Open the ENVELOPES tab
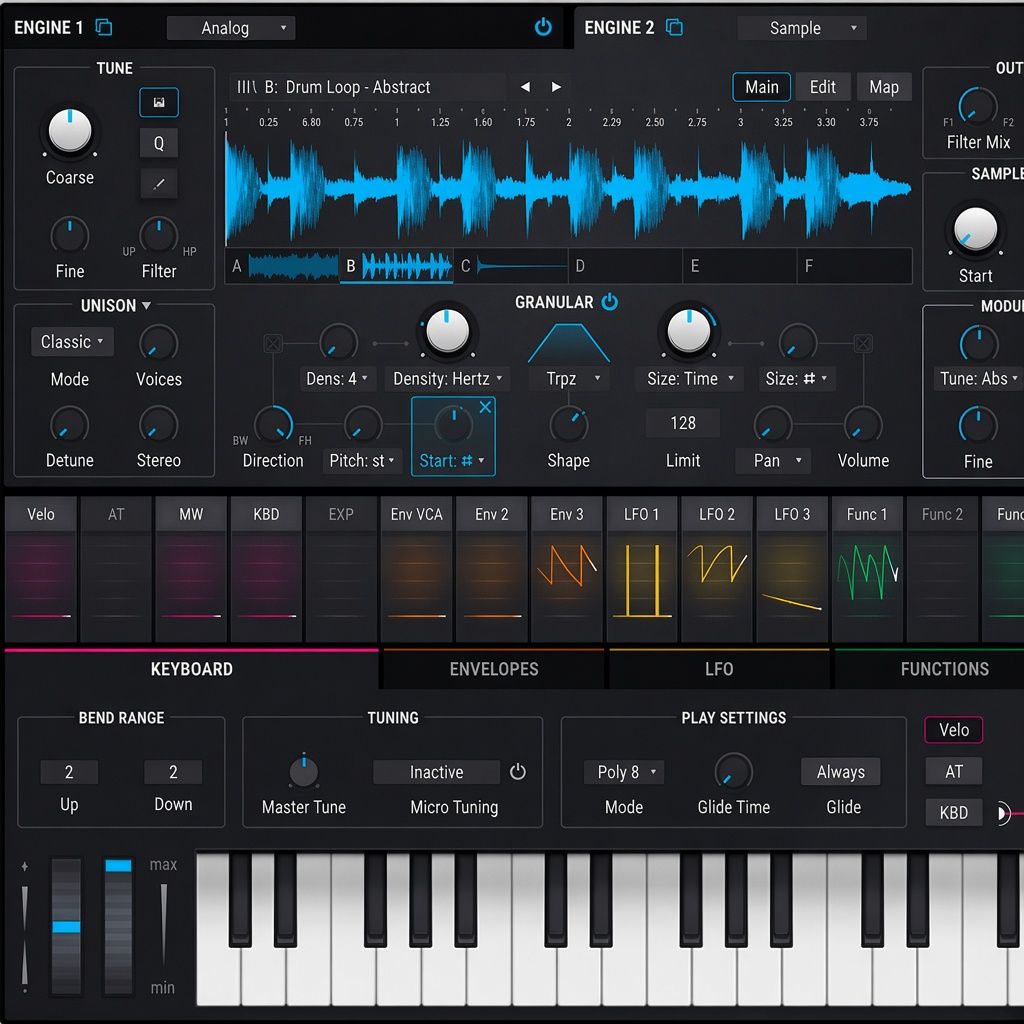 click(494, 669)
